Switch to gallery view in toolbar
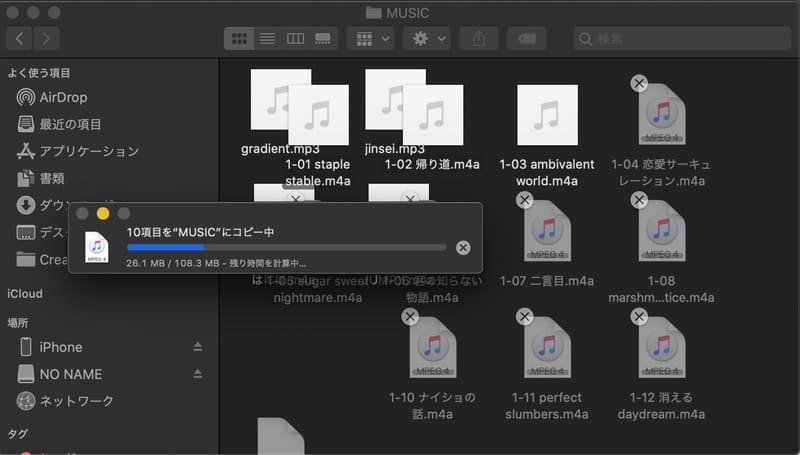Image resolution: width=800 pixels, height=455 pixels. click(x=323, y=39)
